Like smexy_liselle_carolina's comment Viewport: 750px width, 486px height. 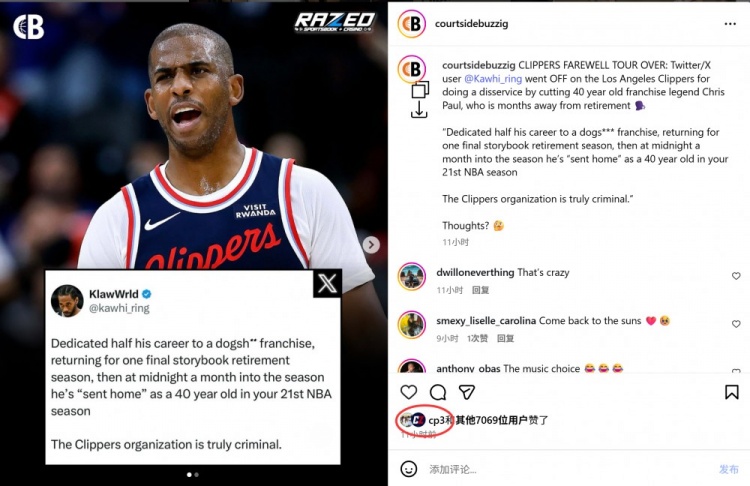pyautogui.click(x=736, y=324)
